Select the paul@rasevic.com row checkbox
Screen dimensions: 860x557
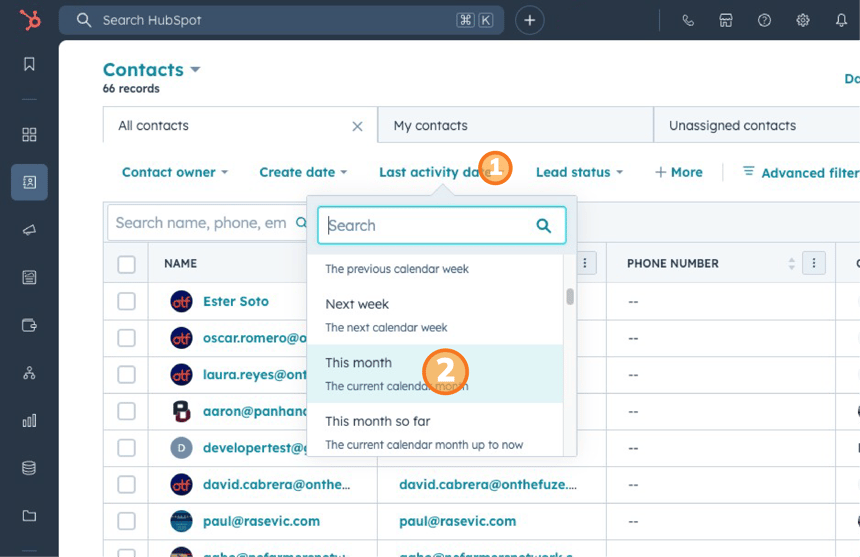click(127, 521)
